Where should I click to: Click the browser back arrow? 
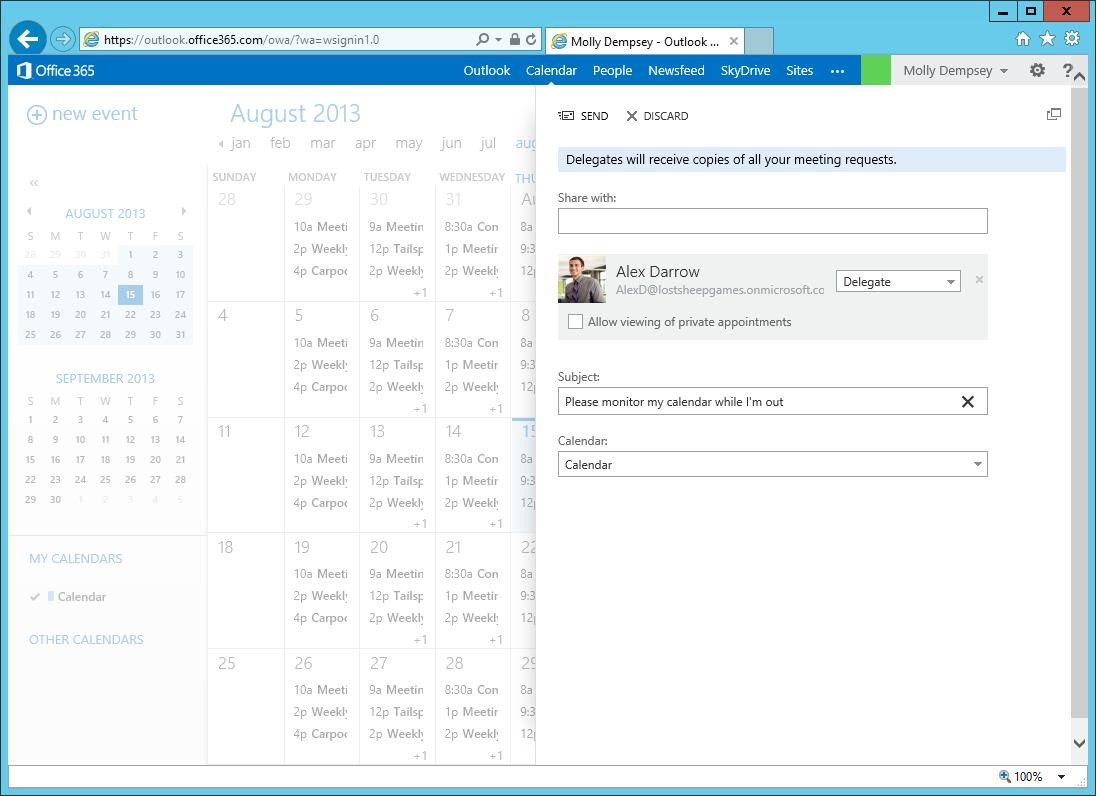[28, 40]
